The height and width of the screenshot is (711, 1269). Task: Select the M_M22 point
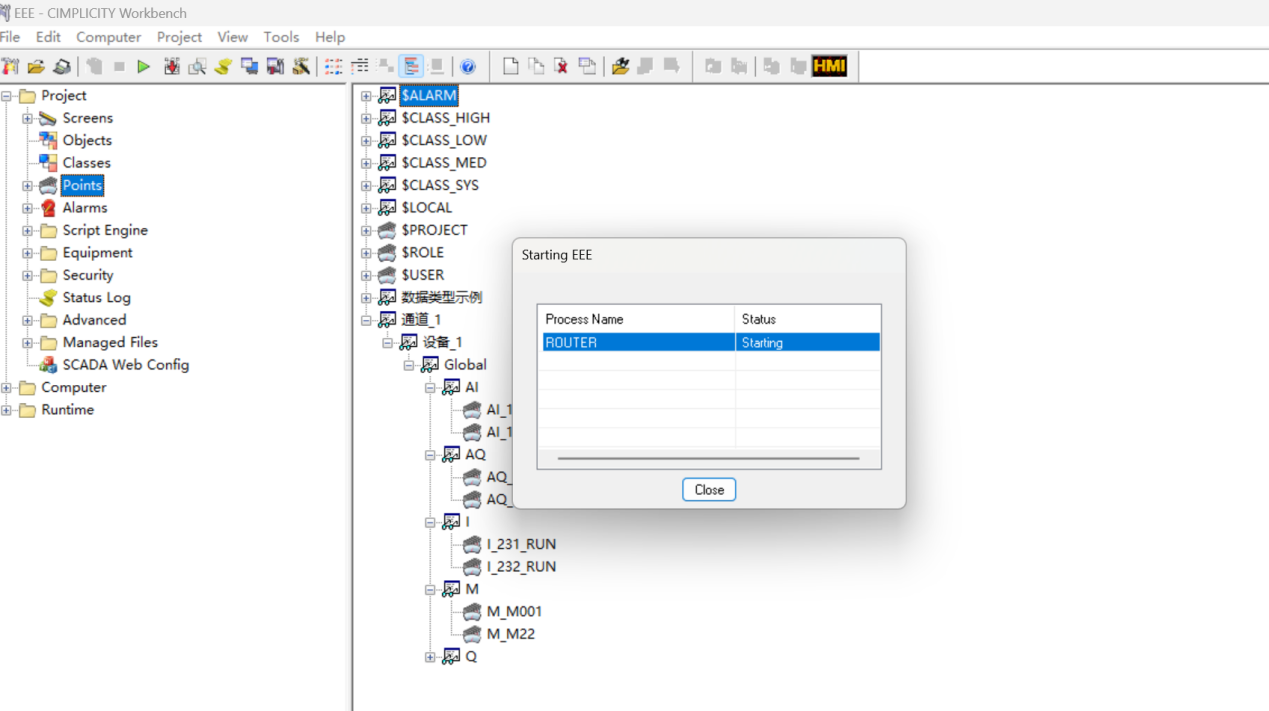coord(511,634)
